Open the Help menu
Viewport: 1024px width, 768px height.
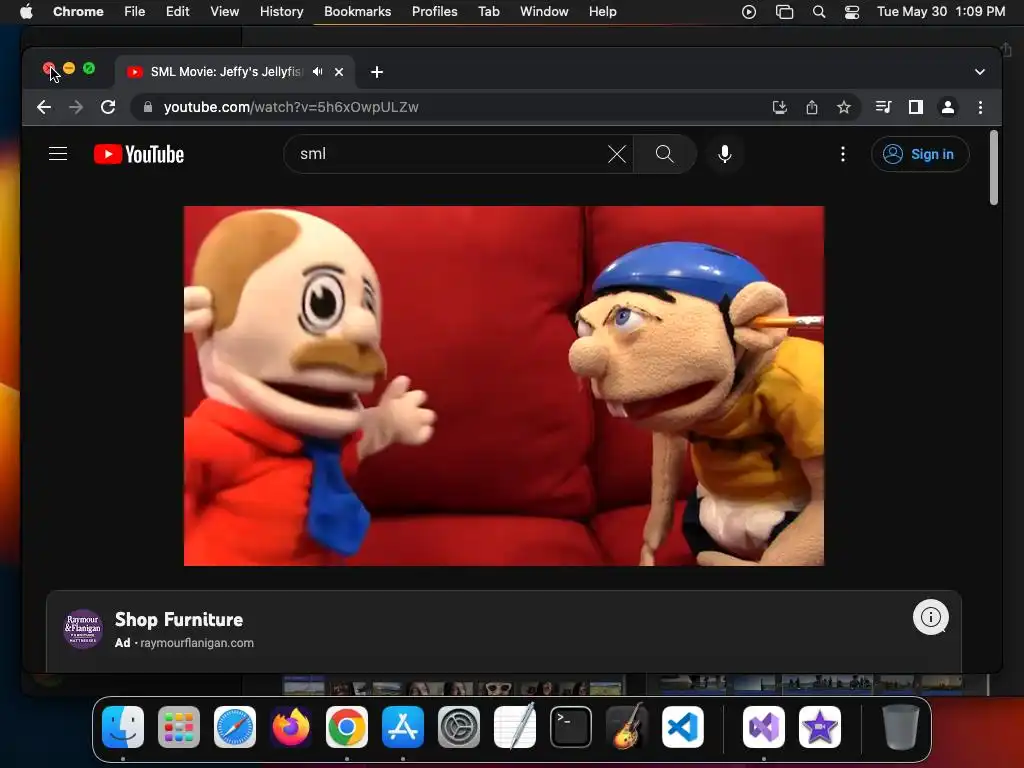click(x=602, y=12)
